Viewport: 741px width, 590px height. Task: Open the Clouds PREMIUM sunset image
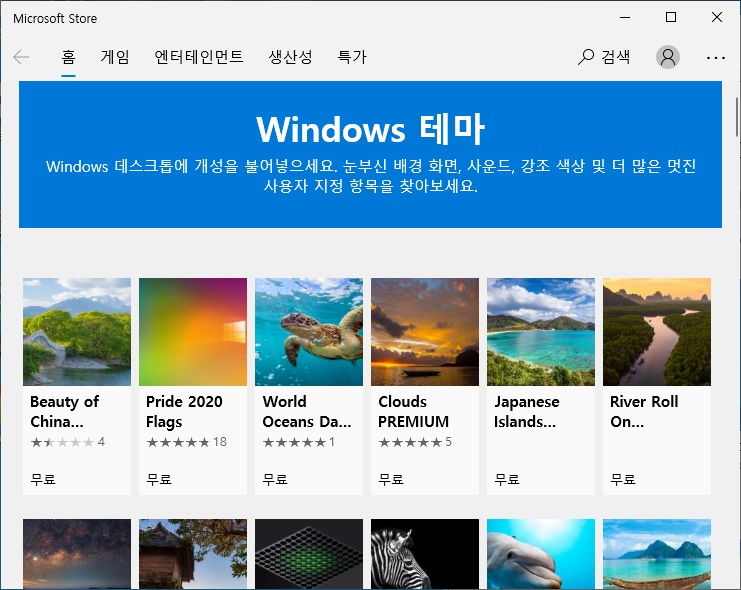[425, 332]
